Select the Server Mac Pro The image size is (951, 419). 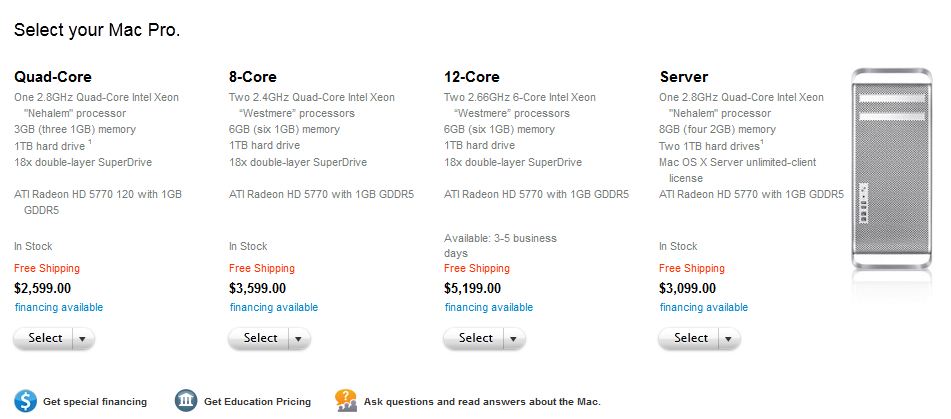[688, 338]
